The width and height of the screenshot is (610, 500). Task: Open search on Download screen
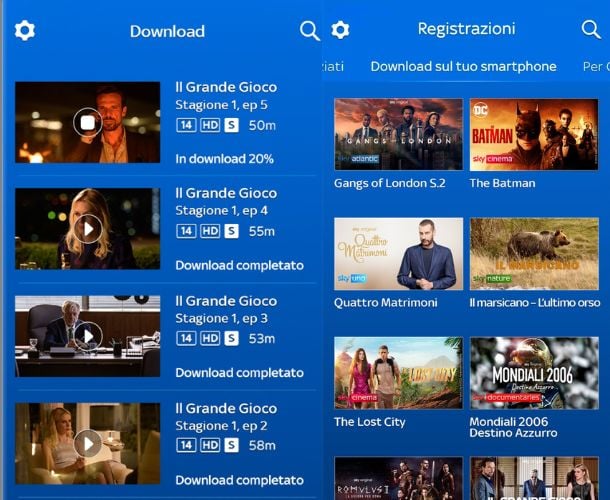(x=310, y=31)
